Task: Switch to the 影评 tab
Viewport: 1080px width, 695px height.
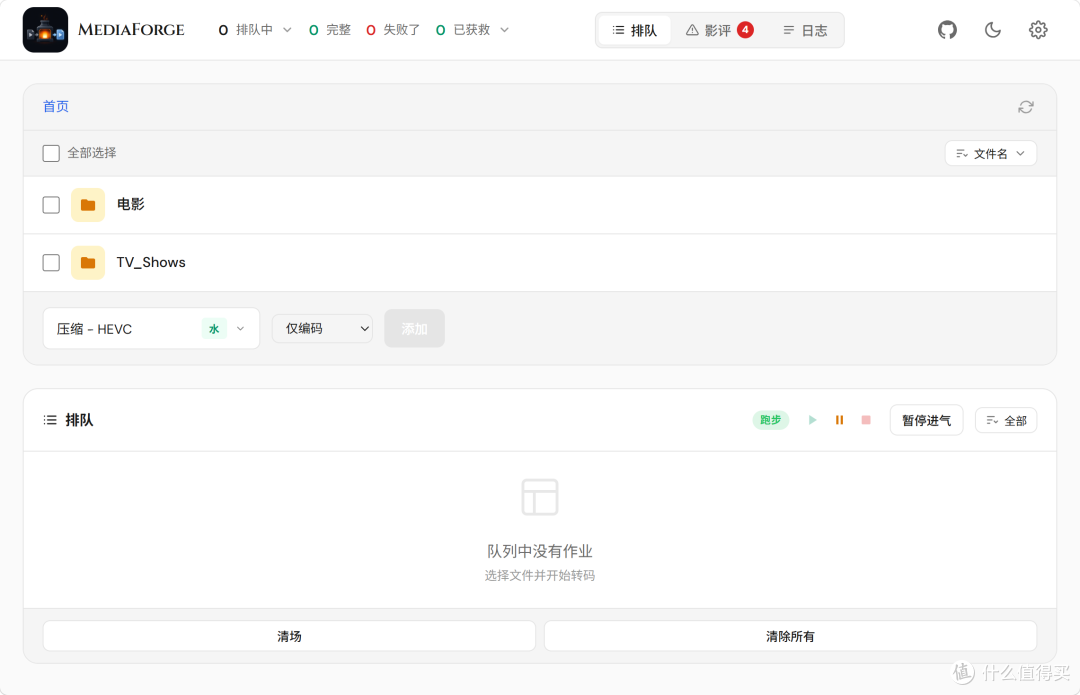Action: pos(719,30)
